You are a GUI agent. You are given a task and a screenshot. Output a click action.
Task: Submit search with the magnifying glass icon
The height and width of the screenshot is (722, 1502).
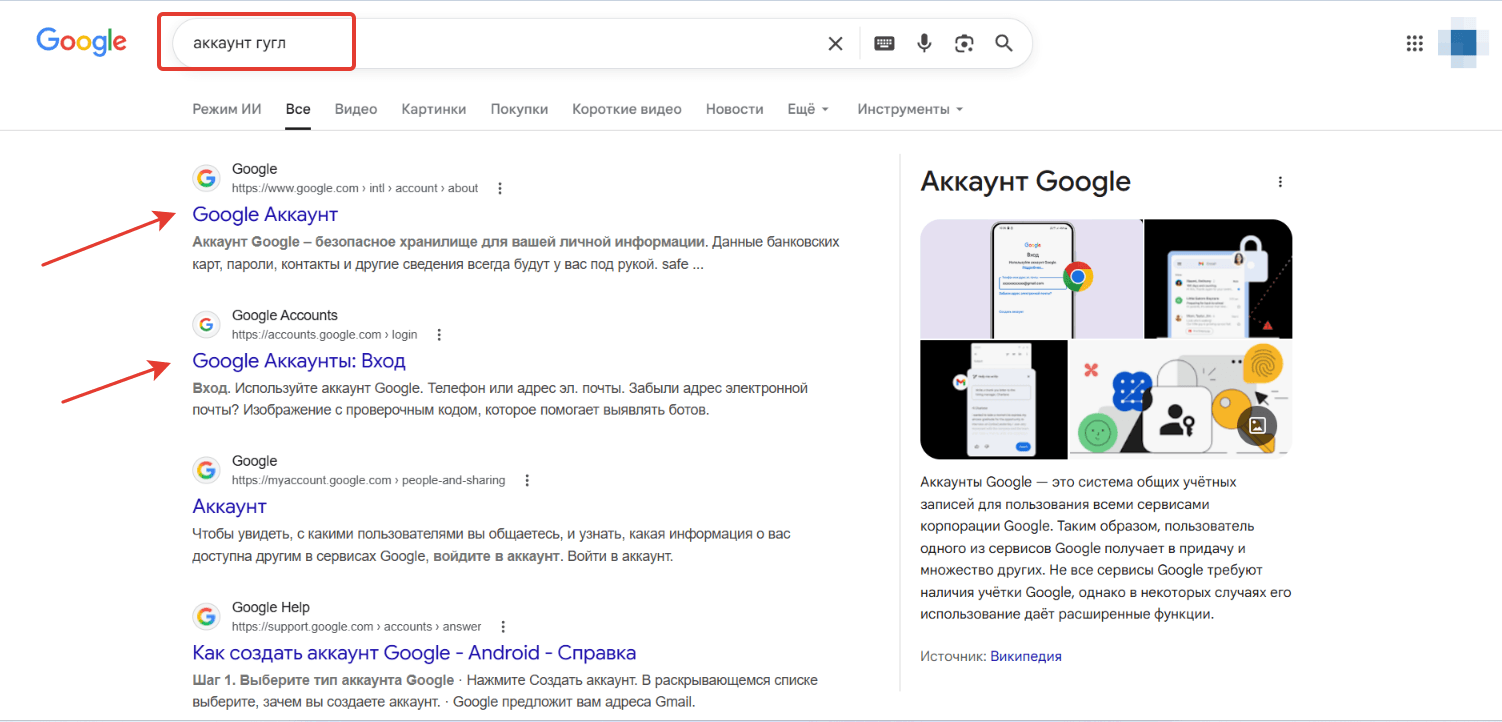click(1004, 43)
